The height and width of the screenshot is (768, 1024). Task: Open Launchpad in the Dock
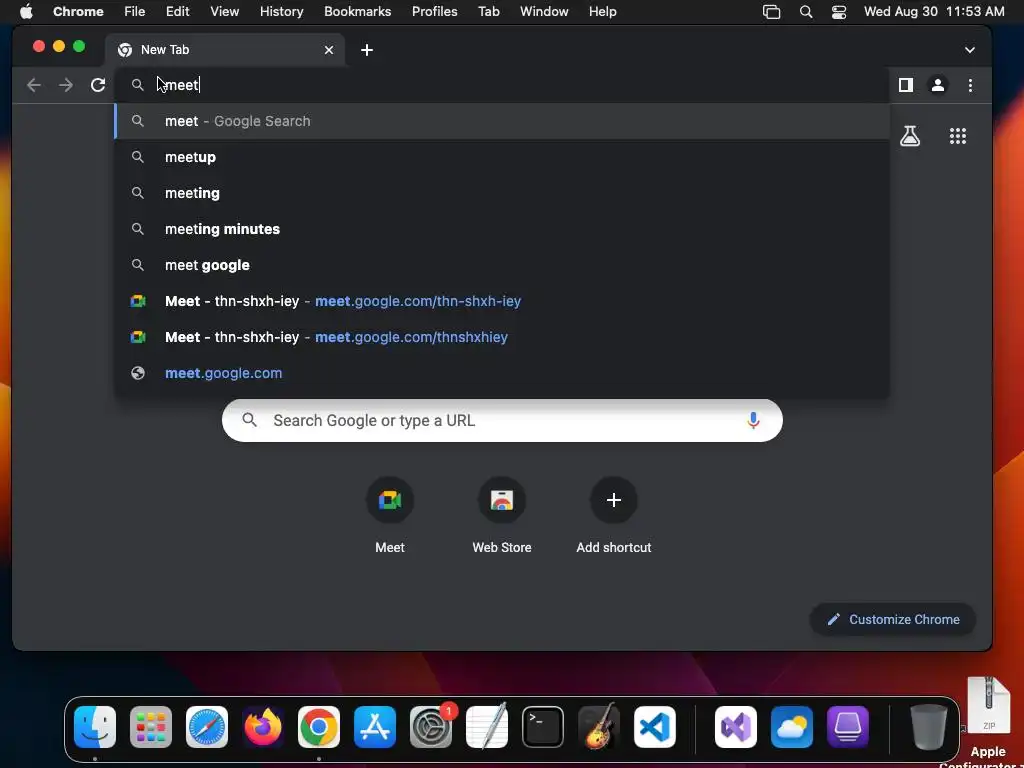coord(151,726)
